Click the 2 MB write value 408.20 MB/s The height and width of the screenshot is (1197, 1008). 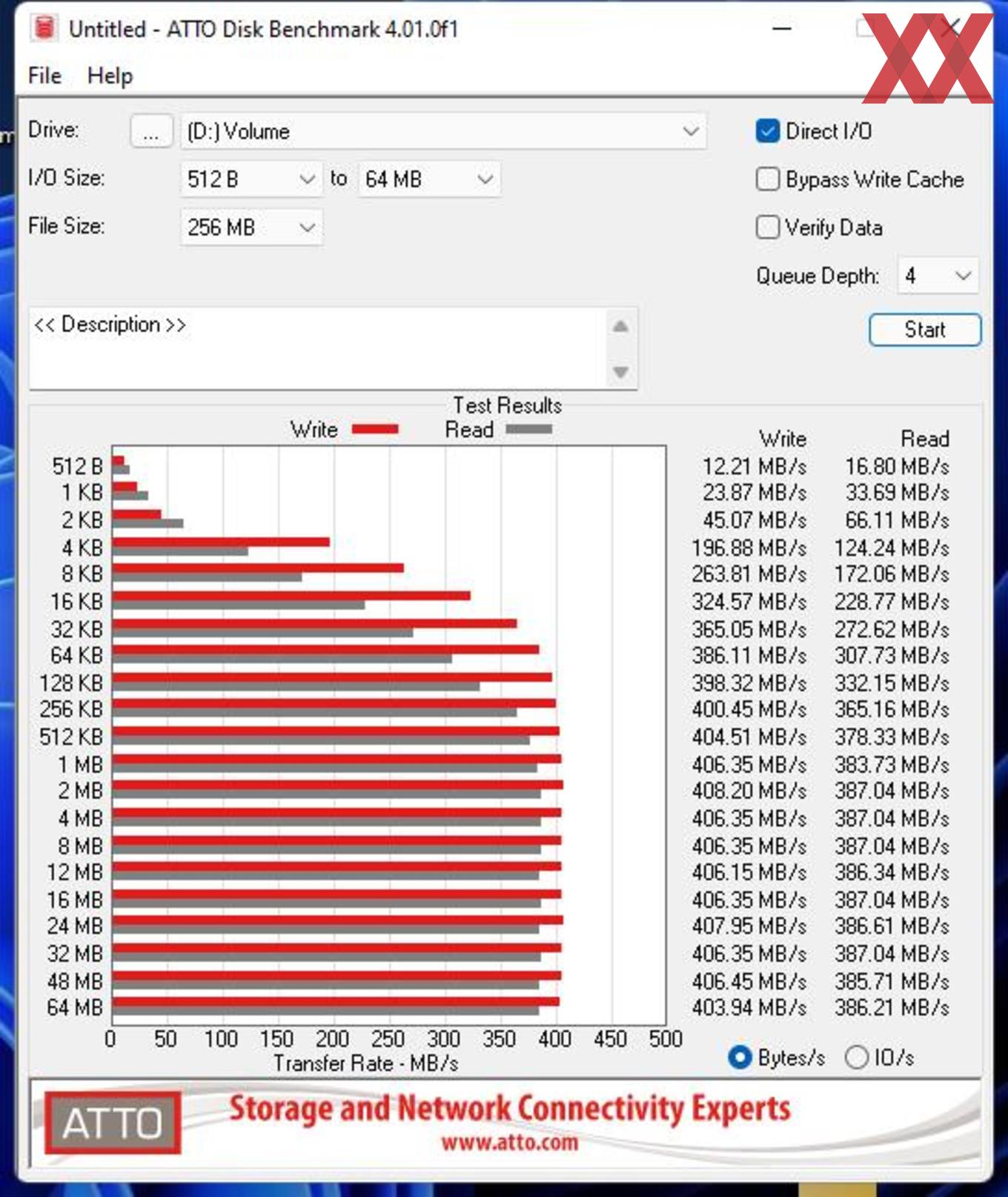tap(749, 791)
